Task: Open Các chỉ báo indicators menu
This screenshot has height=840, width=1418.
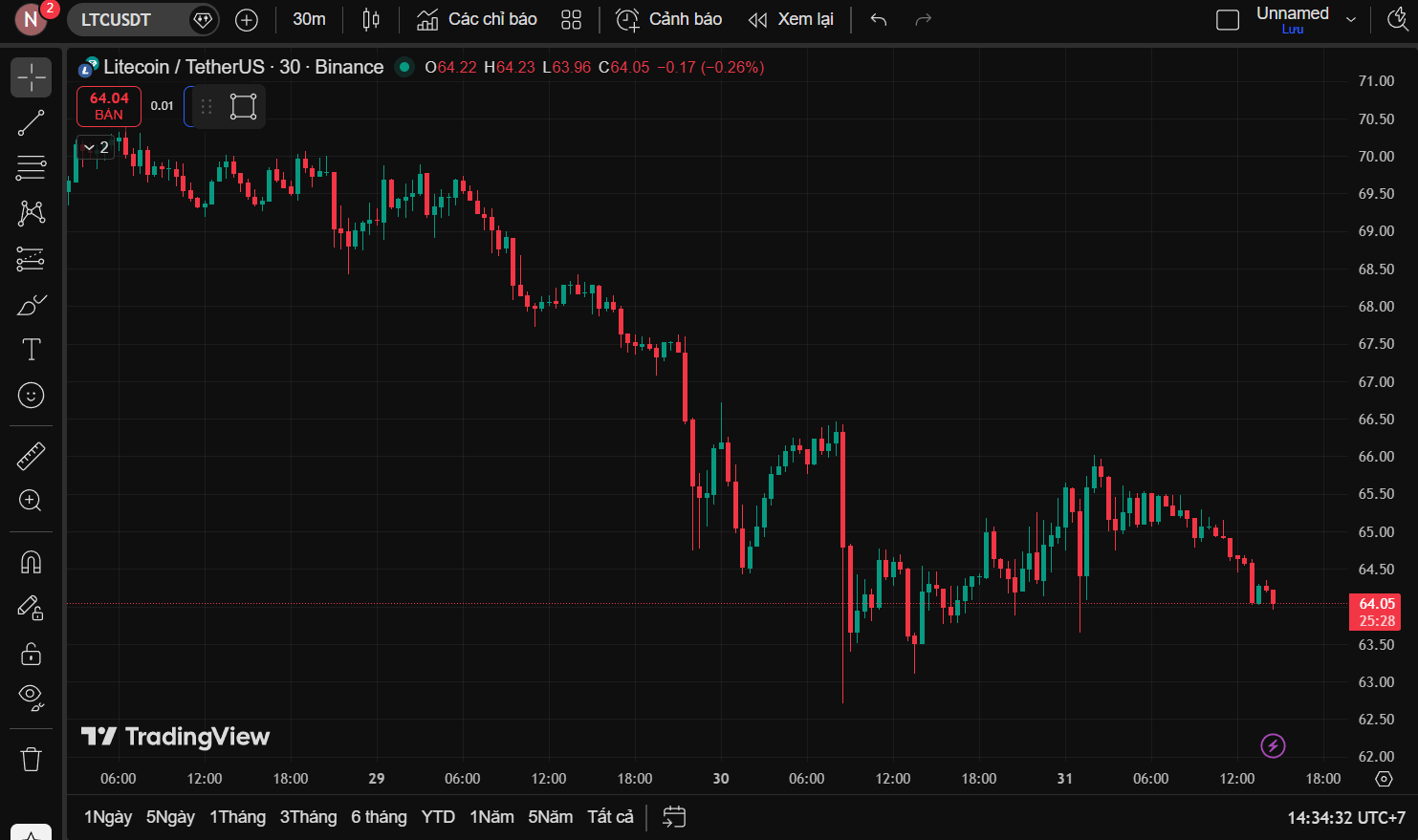Action: point(477,19)
